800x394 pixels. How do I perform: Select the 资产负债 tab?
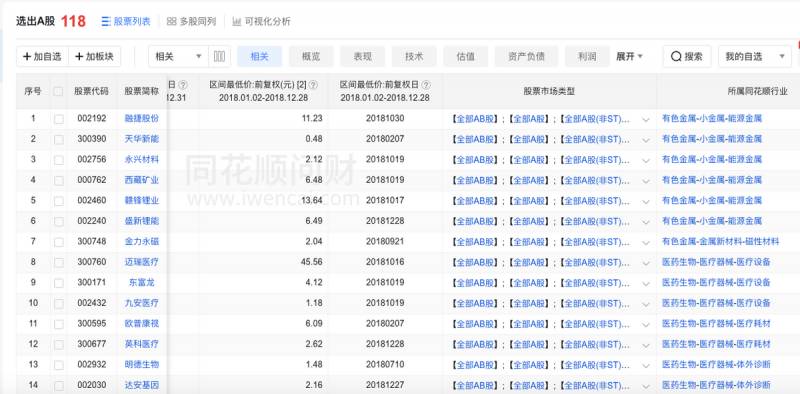[x=526, y=57]
